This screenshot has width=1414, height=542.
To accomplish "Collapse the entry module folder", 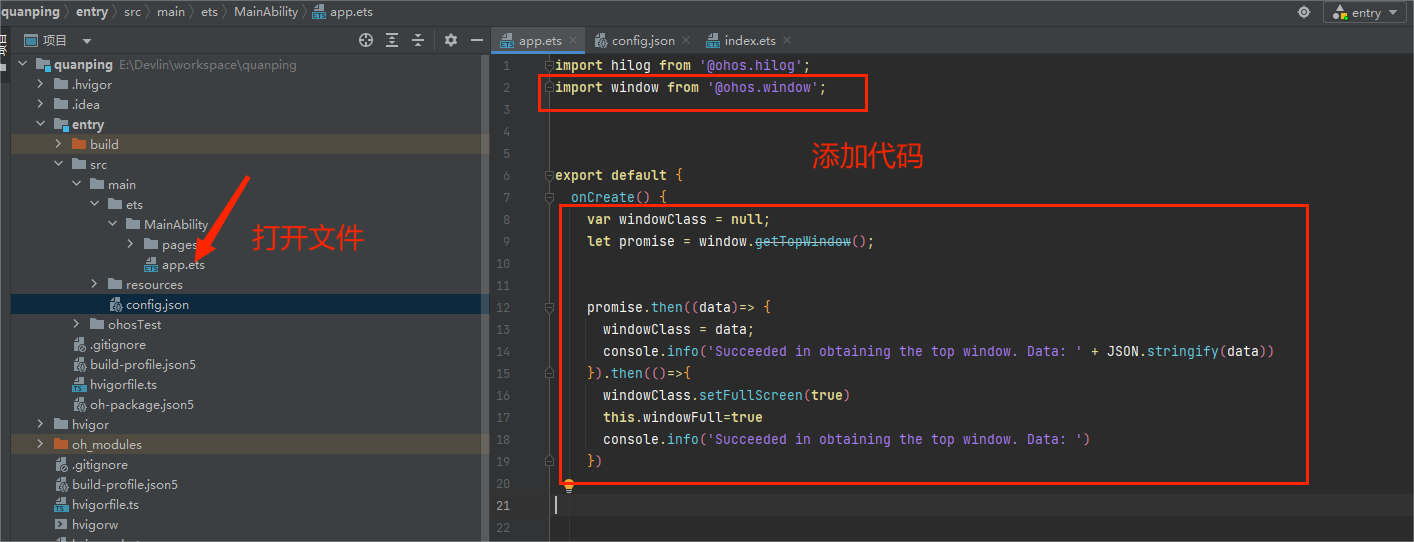I will pos(41,124).
